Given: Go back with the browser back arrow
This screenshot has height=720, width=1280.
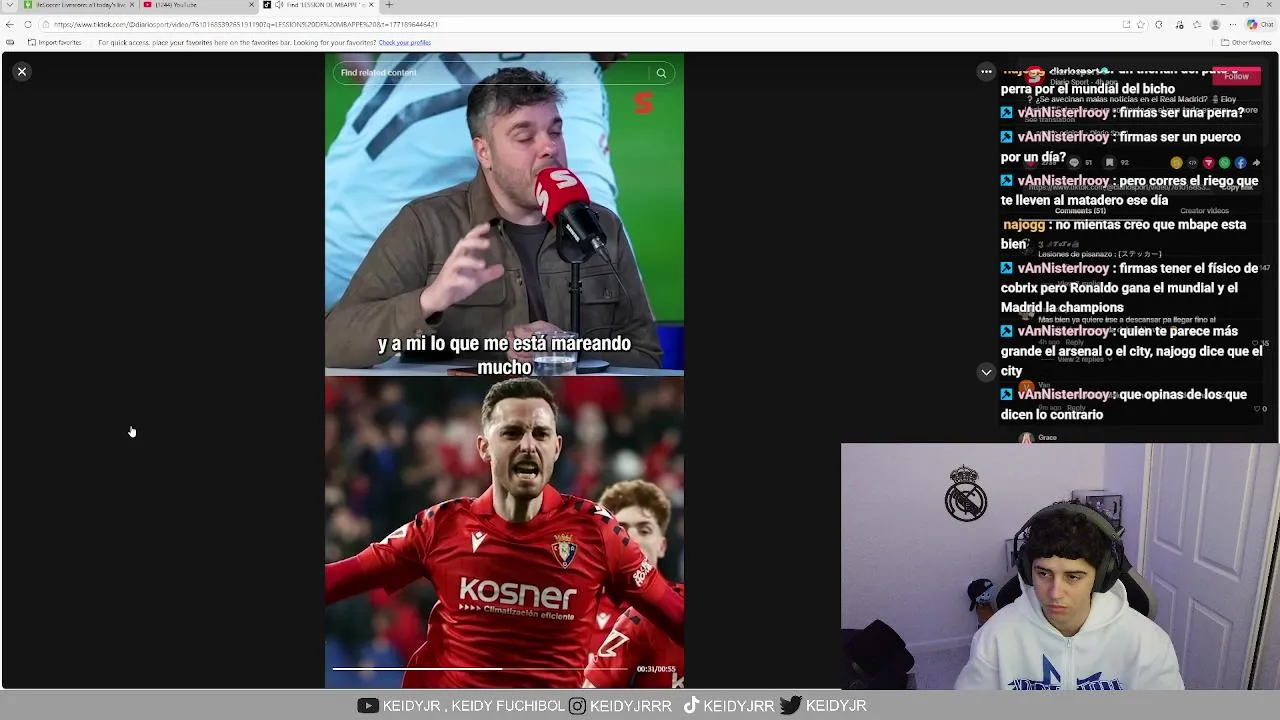Looking at the screenshot, I should (10, 24).
